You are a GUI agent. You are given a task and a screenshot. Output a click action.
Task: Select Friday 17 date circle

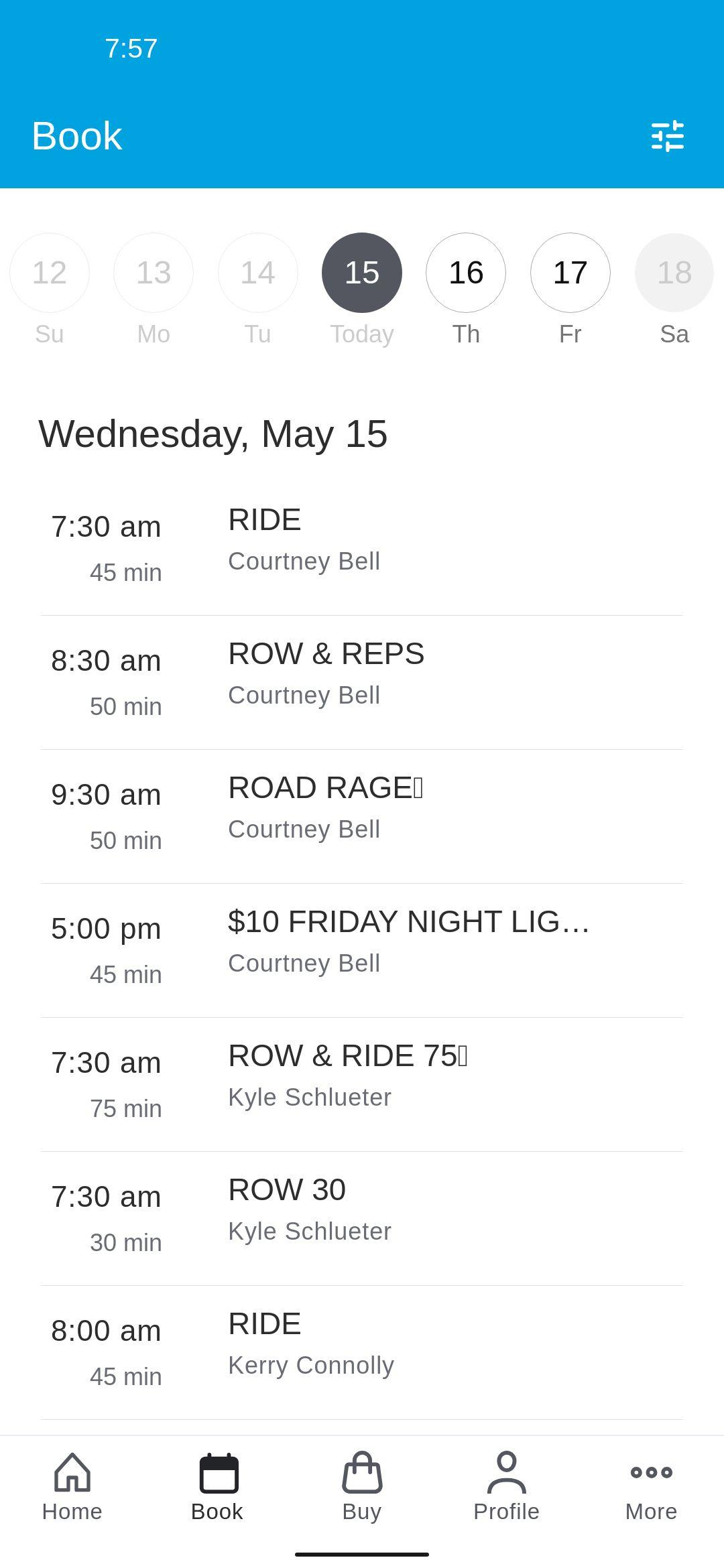570,273
